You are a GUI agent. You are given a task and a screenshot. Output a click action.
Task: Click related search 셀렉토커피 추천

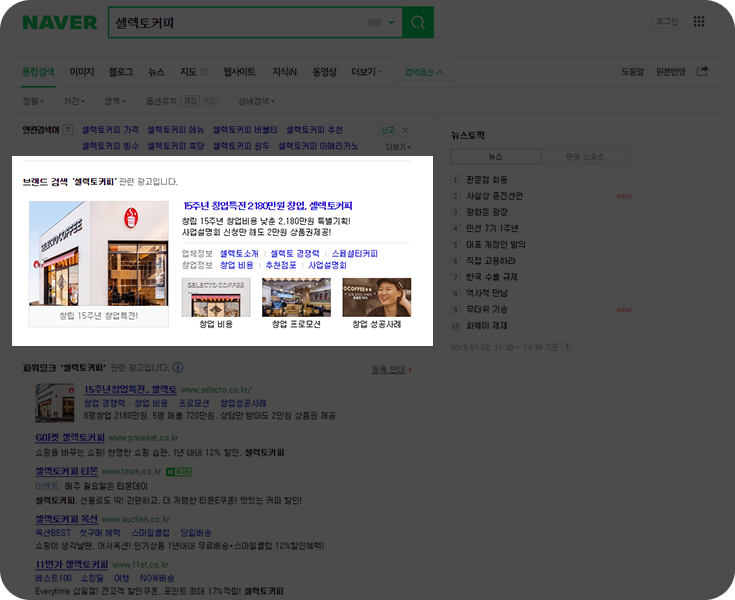pyautogui.click(x=314, y=130)
